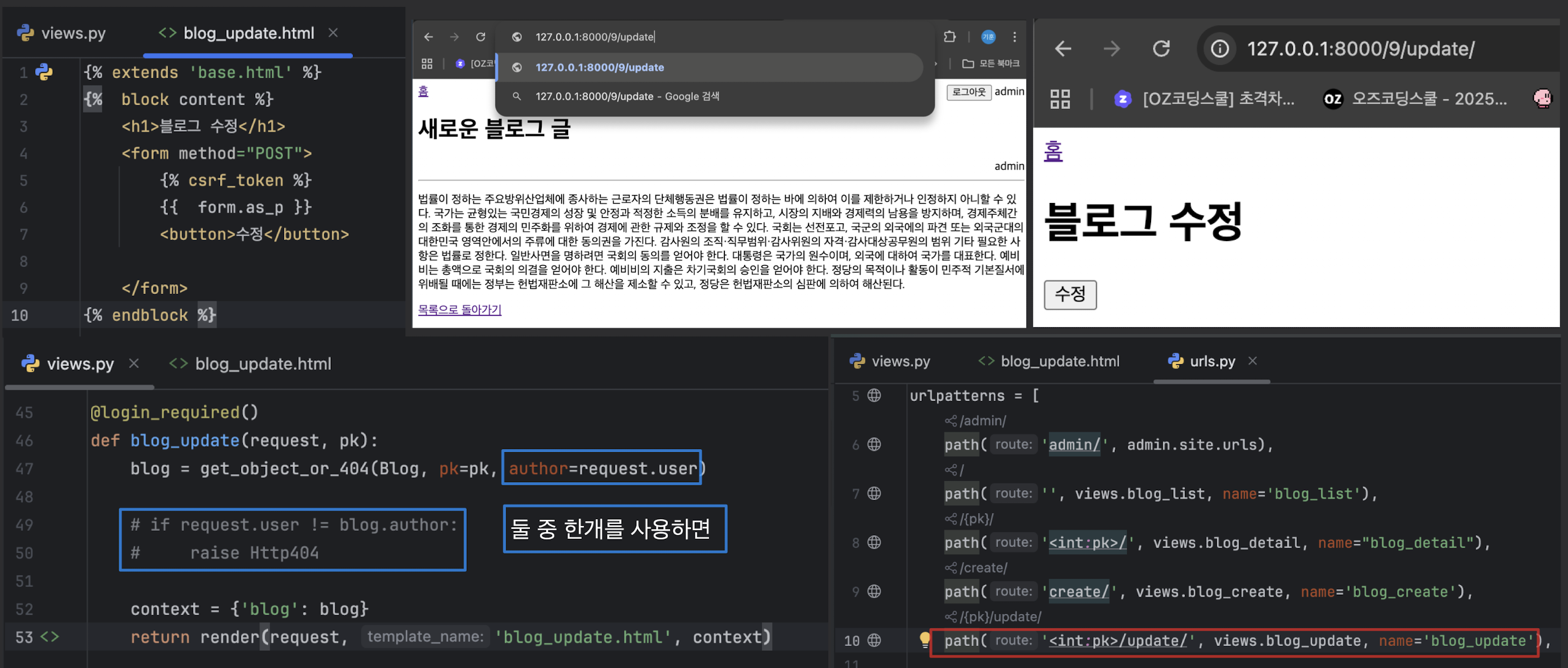The width and height of the screenshot is (1568, 668).
Task: Click the reload icon in the large browser
Action: click(x=1161, y=49)
